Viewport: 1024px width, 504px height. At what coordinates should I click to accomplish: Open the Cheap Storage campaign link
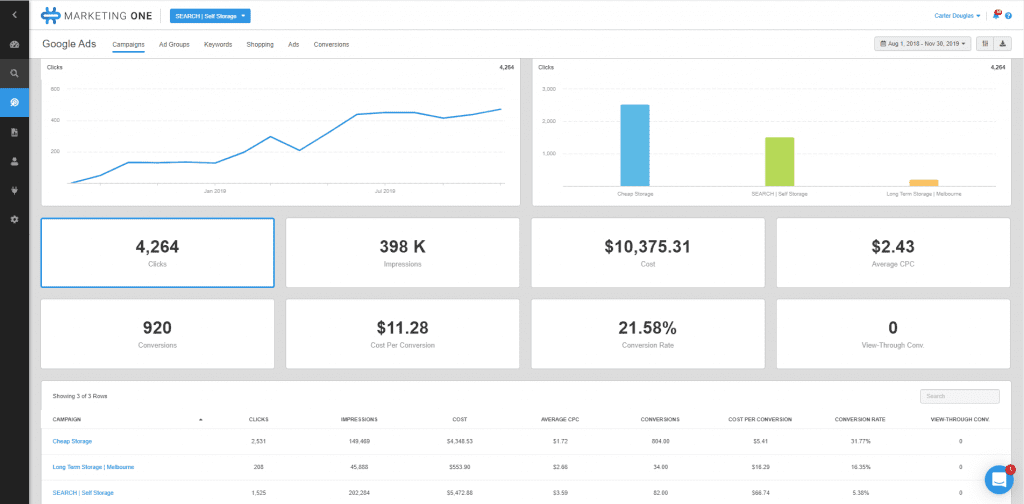(x=72, y=441)
